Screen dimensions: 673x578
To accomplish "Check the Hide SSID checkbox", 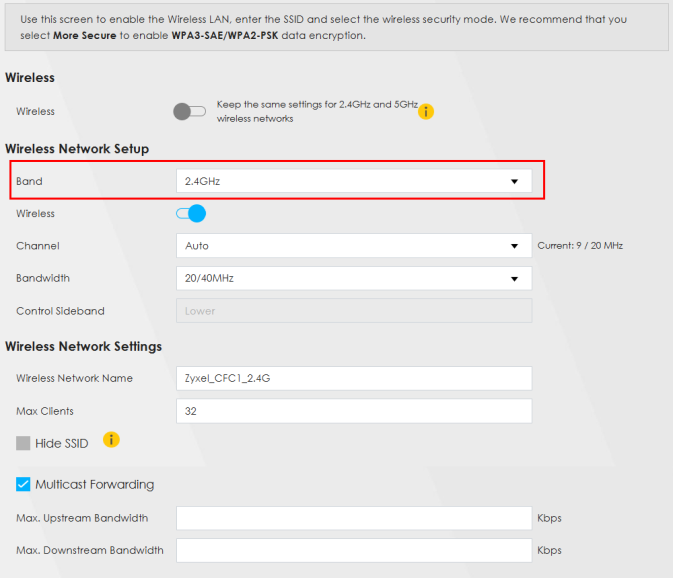I will [23, 443].
